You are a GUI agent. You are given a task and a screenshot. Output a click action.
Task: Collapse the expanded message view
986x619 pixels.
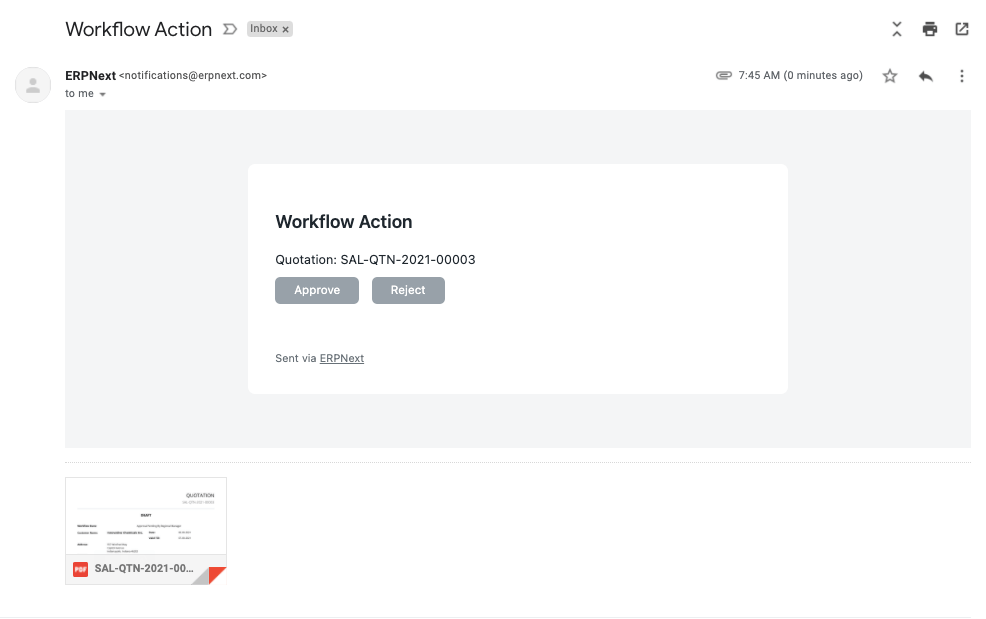897,29
